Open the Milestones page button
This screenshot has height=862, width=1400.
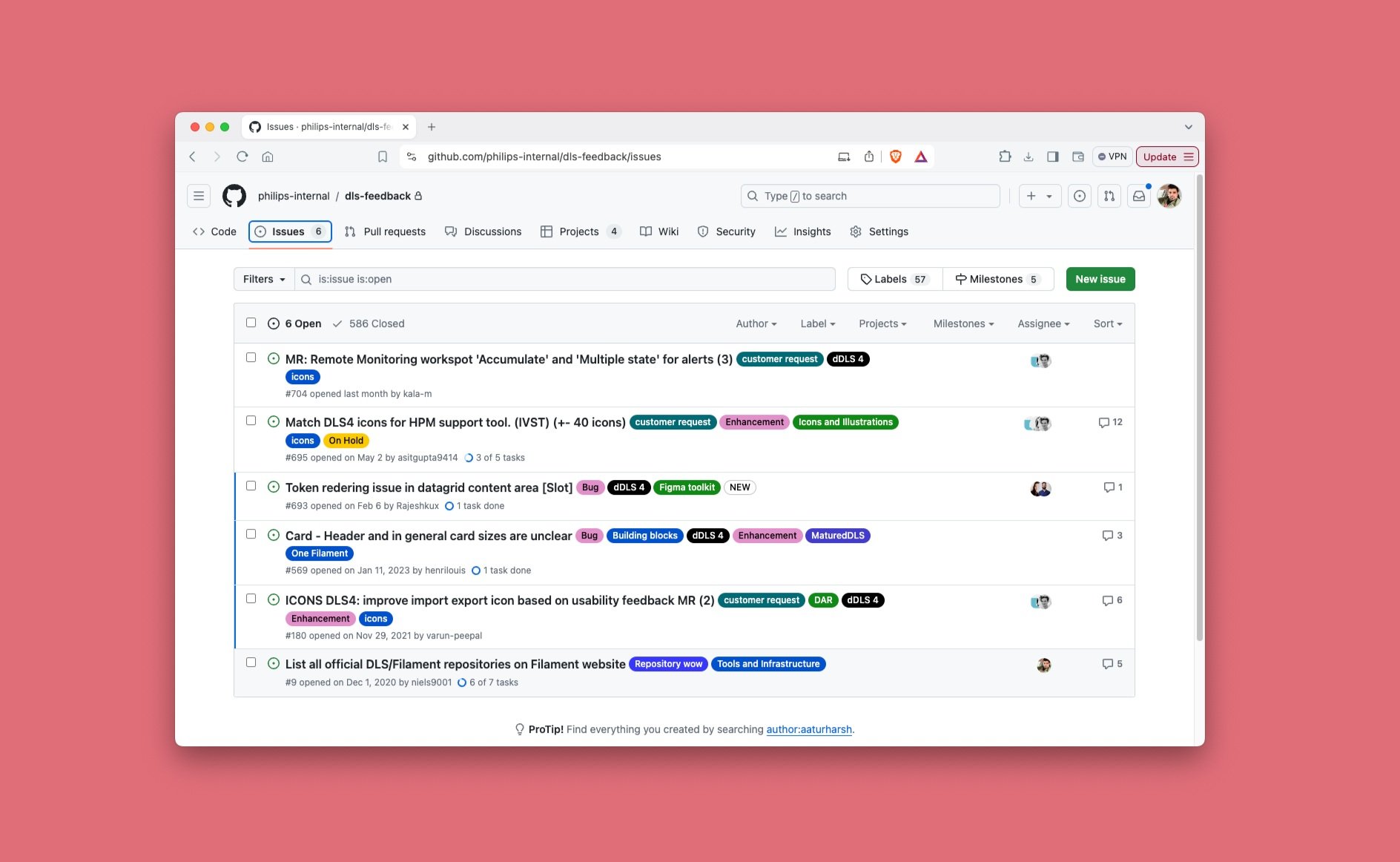click(x=998, y=279)
